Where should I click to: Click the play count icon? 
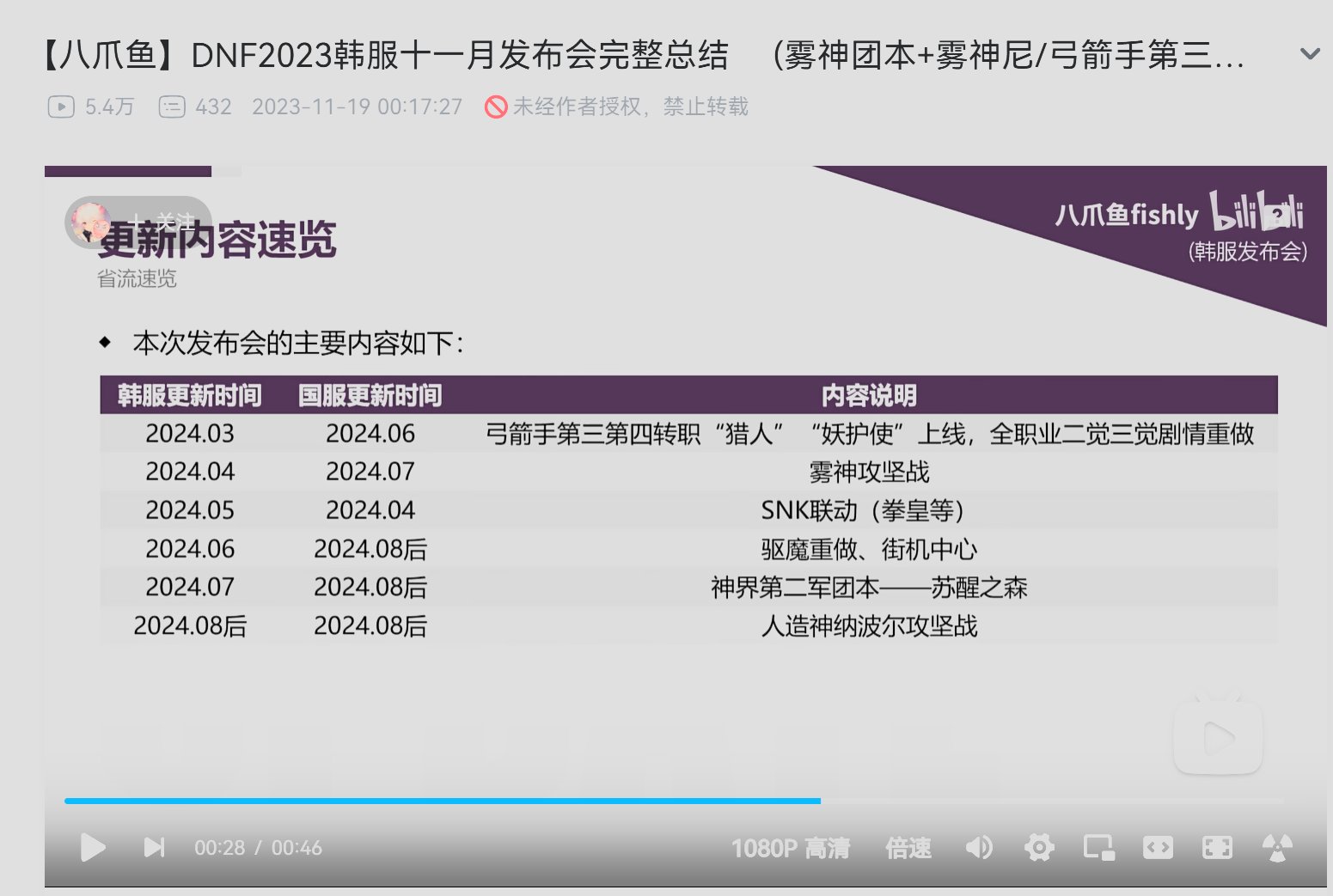(61, 107)
